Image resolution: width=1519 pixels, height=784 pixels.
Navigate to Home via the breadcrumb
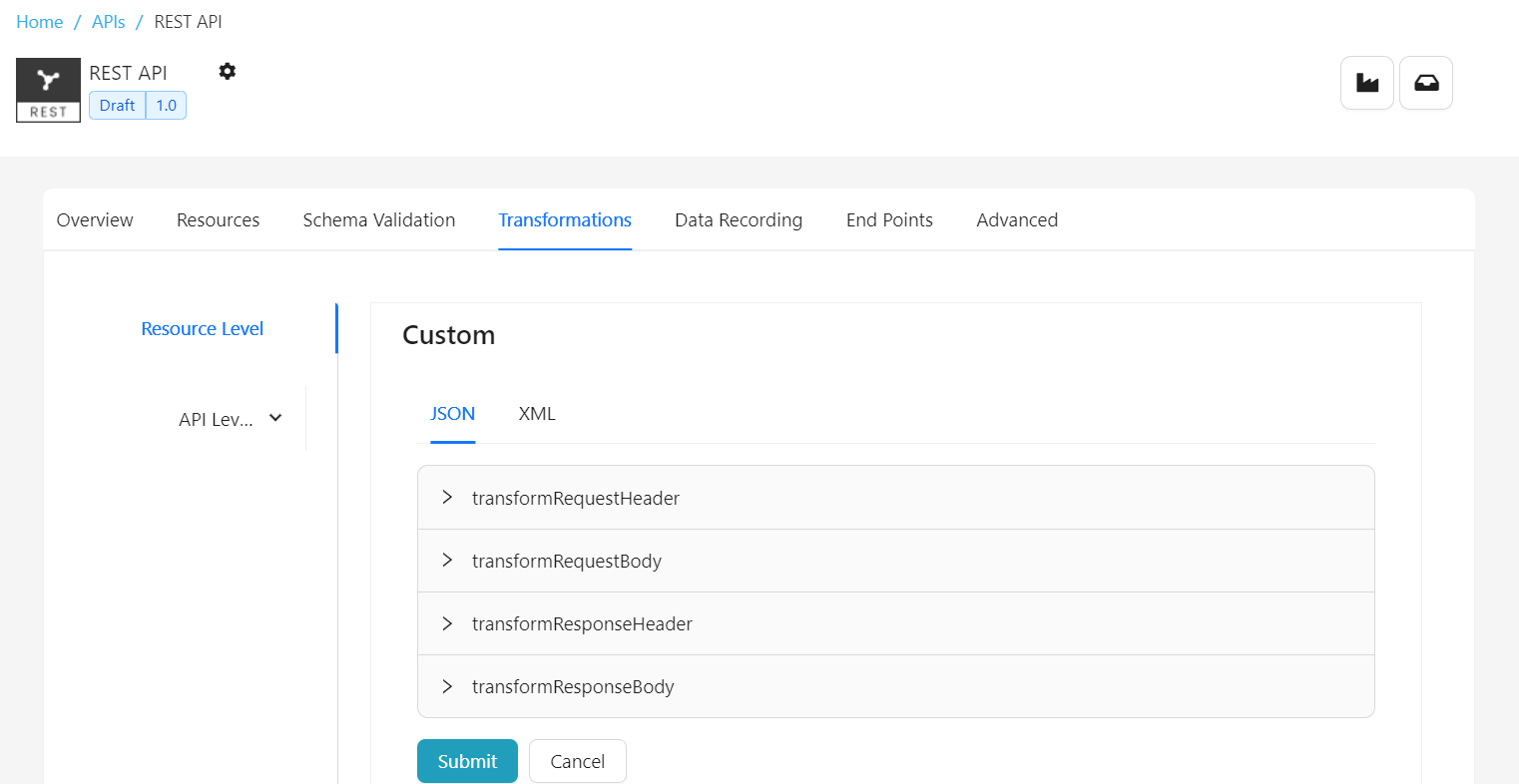pyautogui.click(x=40, y=22)
